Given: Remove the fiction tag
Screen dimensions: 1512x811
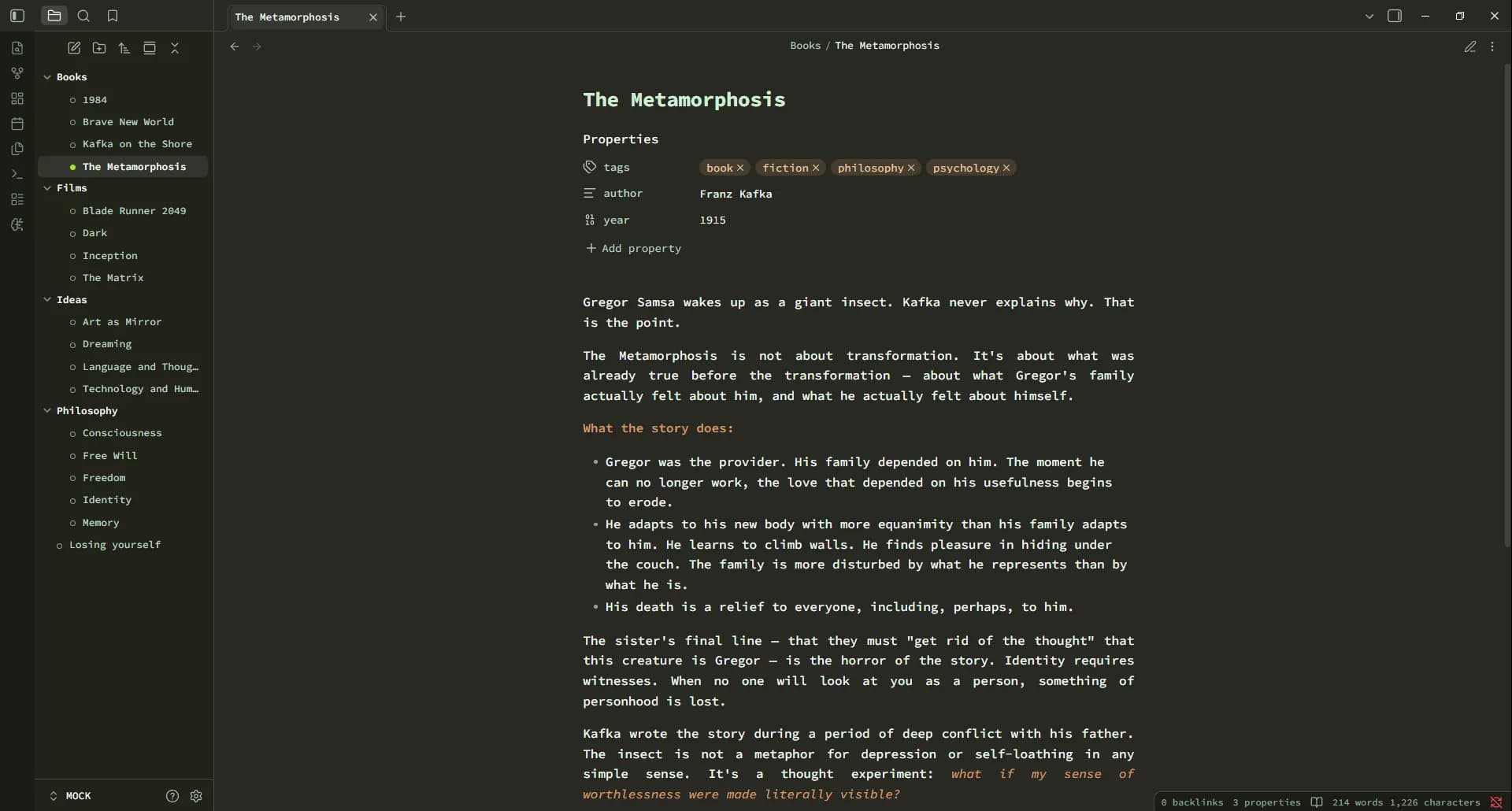Looking at the screenshot, I should (x=816, y=168).
